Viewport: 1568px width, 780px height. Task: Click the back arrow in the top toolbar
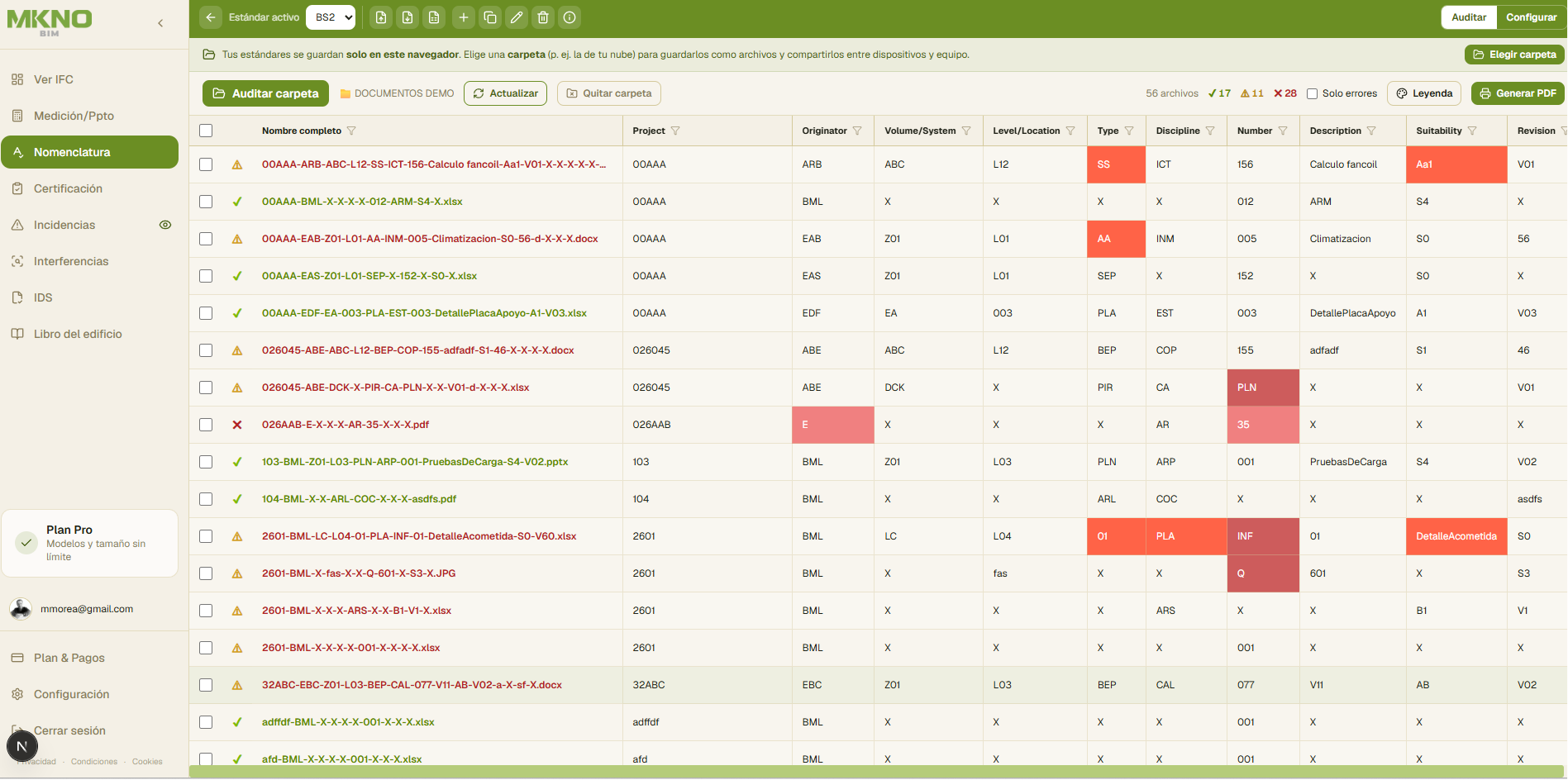click(x=211, y=17)
